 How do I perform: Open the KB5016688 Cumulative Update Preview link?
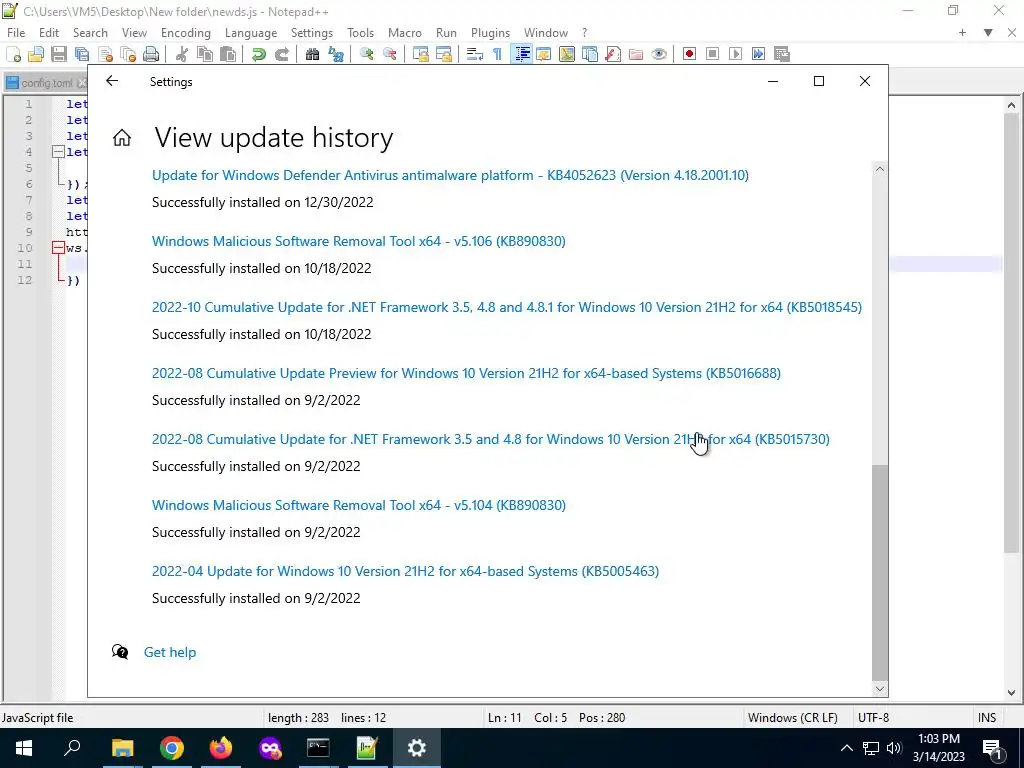(x=466, y=373)
